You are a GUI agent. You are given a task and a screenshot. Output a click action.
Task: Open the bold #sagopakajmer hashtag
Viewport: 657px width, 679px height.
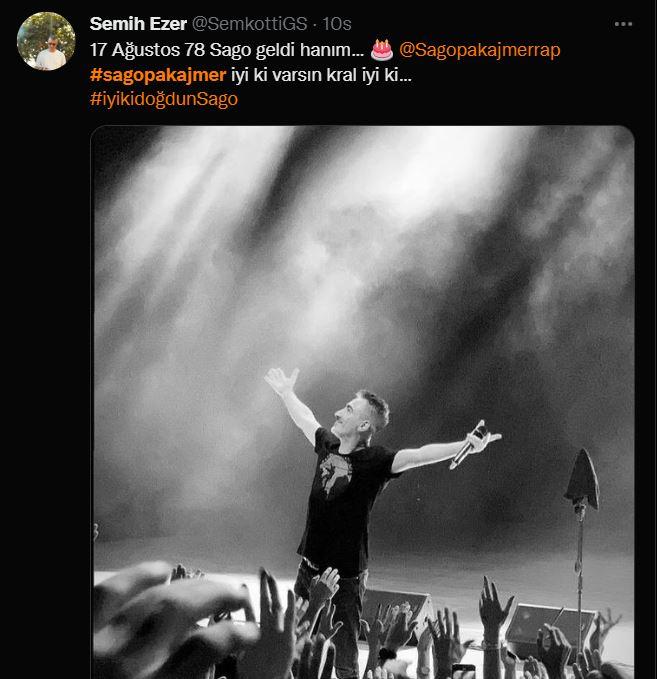tap(158, 75)
